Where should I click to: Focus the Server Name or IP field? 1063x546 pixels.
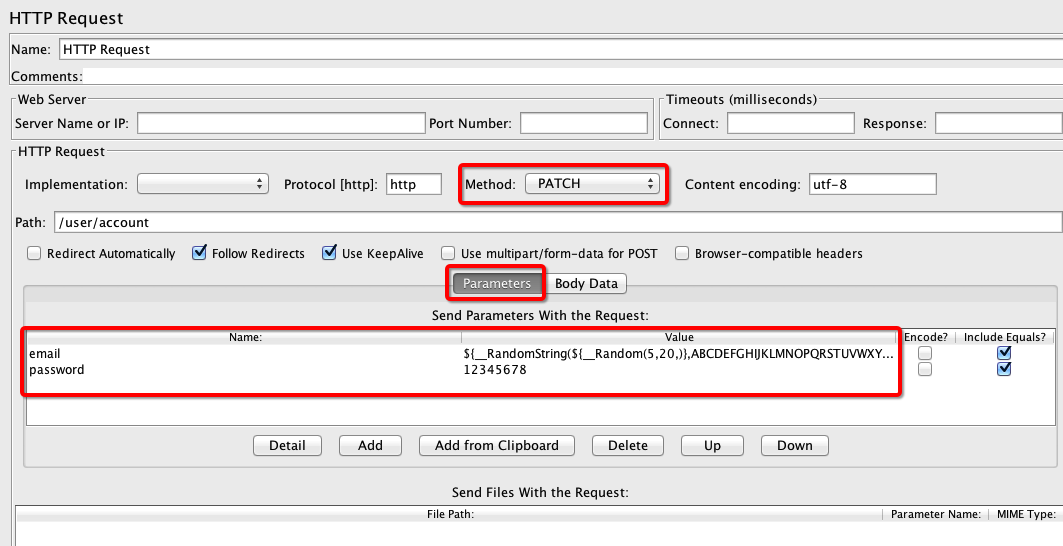point(281,123)
